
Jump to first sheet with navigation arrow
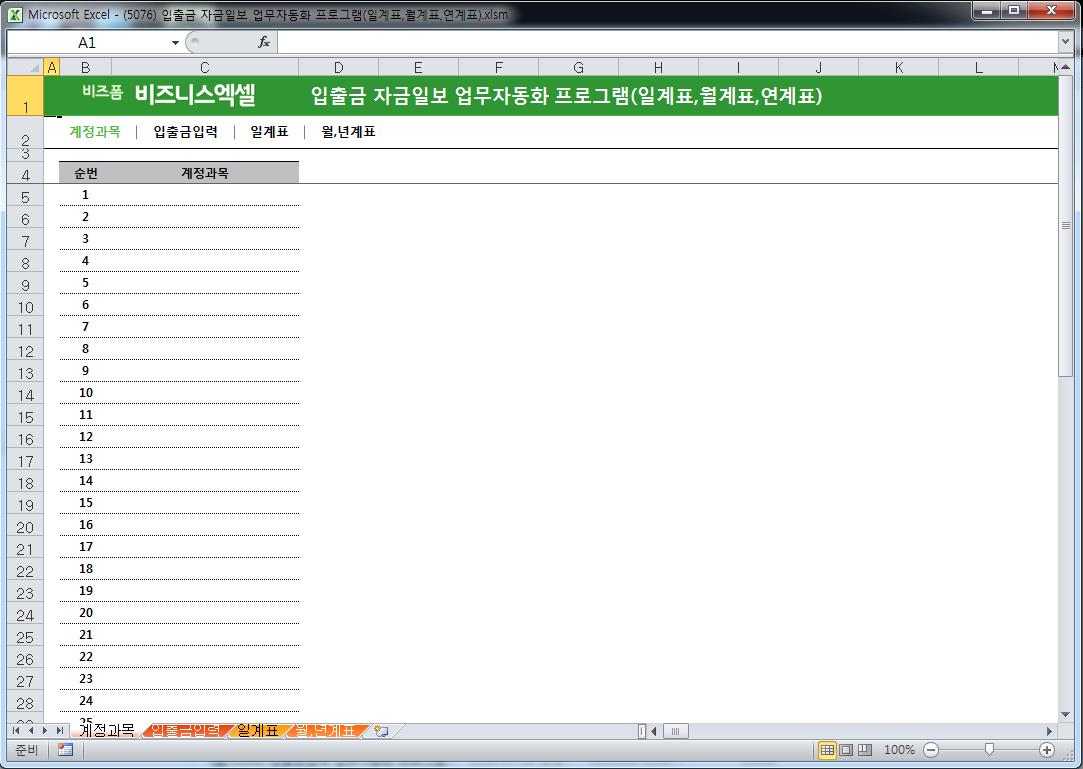[x=16, y=730]
